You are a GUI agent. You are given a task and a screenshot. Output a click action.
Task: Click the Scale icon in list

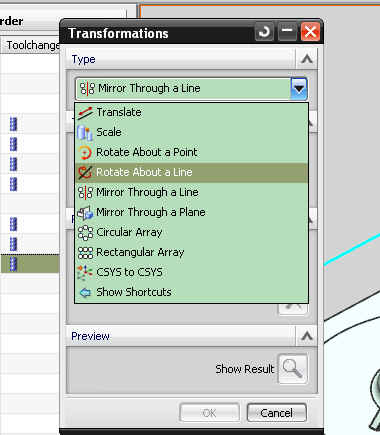[x=85, y=133]
